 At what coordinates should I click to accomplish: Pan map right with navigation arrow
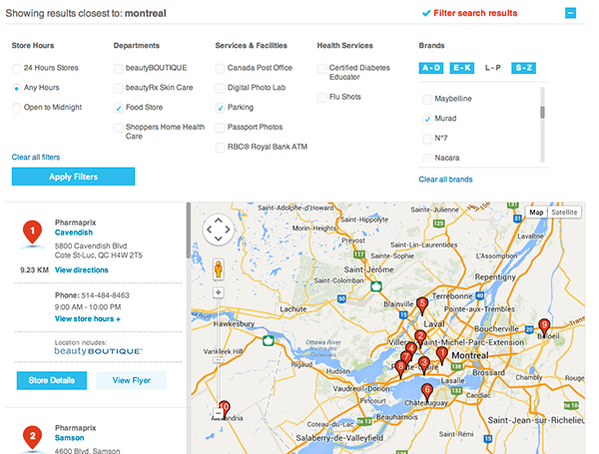point(227,229)
